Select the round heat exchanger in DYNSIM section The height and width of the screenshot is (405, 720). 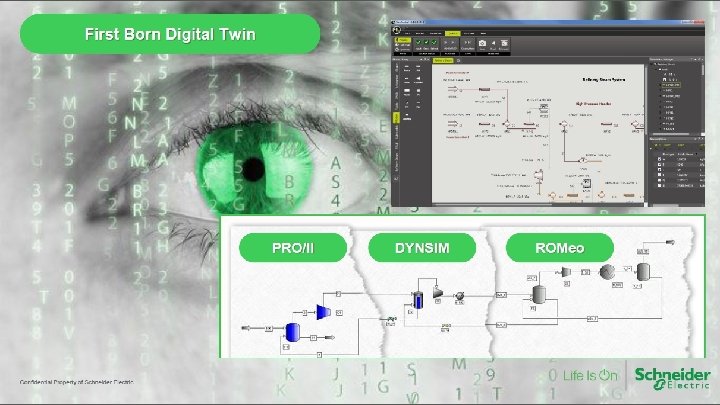459,297
